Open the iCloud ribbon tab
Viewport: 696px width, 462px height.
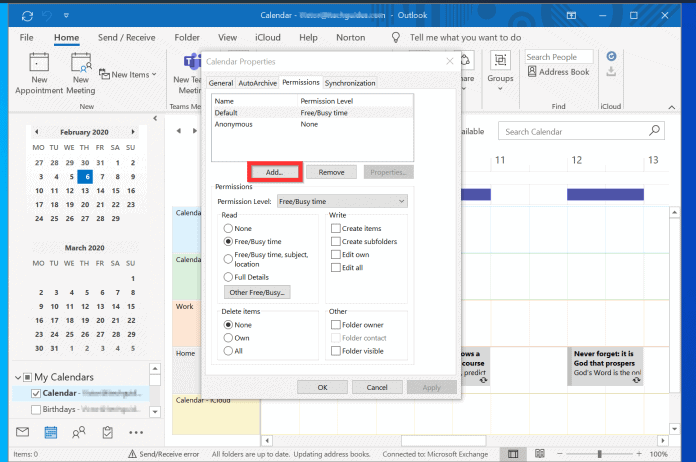(x=268, y=38)
